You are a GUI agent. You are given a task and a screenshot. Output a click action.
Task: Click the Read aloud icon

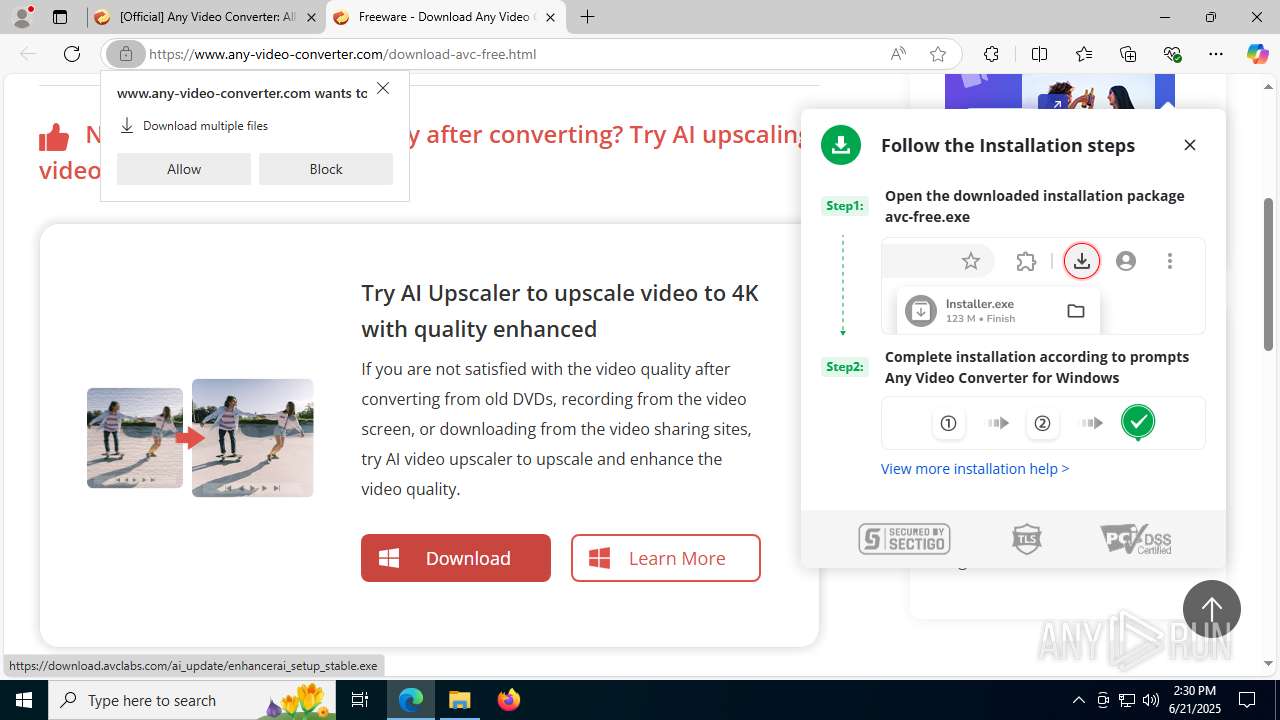pyautogui.click(x=898, y=54)
